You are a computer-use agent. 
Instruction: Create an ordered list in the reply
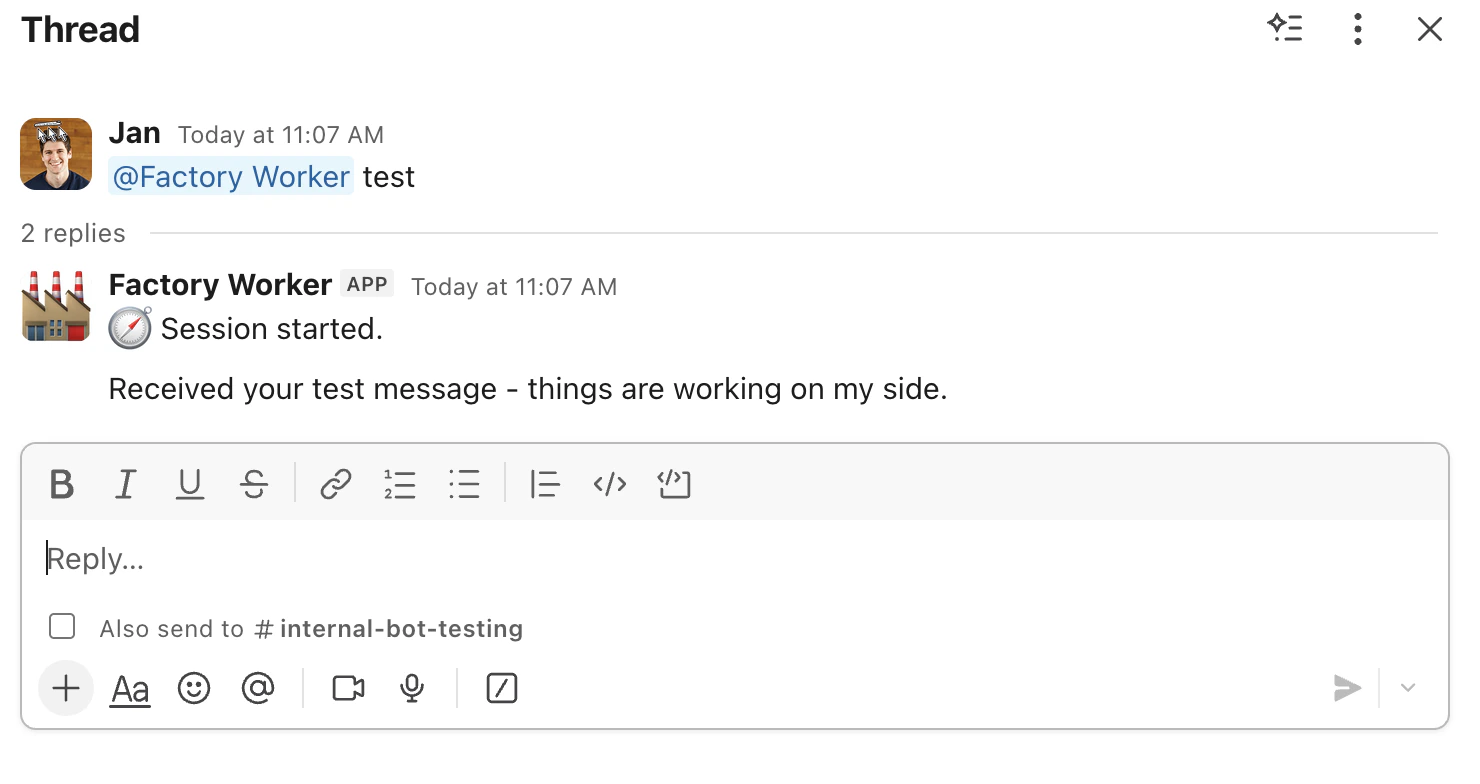click(400, 485)
